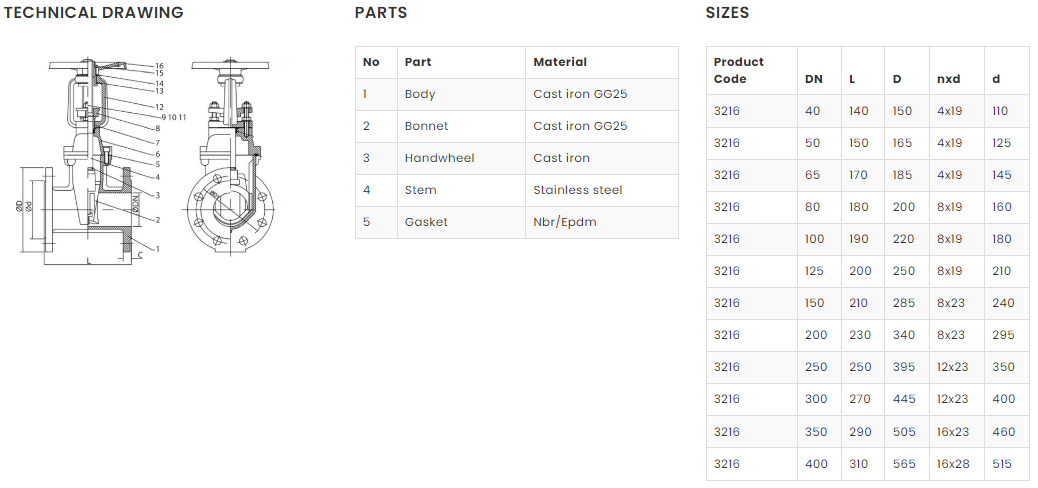The image size is (1038, 488).
Task: Click the SIZES section heading
Action: click(727, 13)
